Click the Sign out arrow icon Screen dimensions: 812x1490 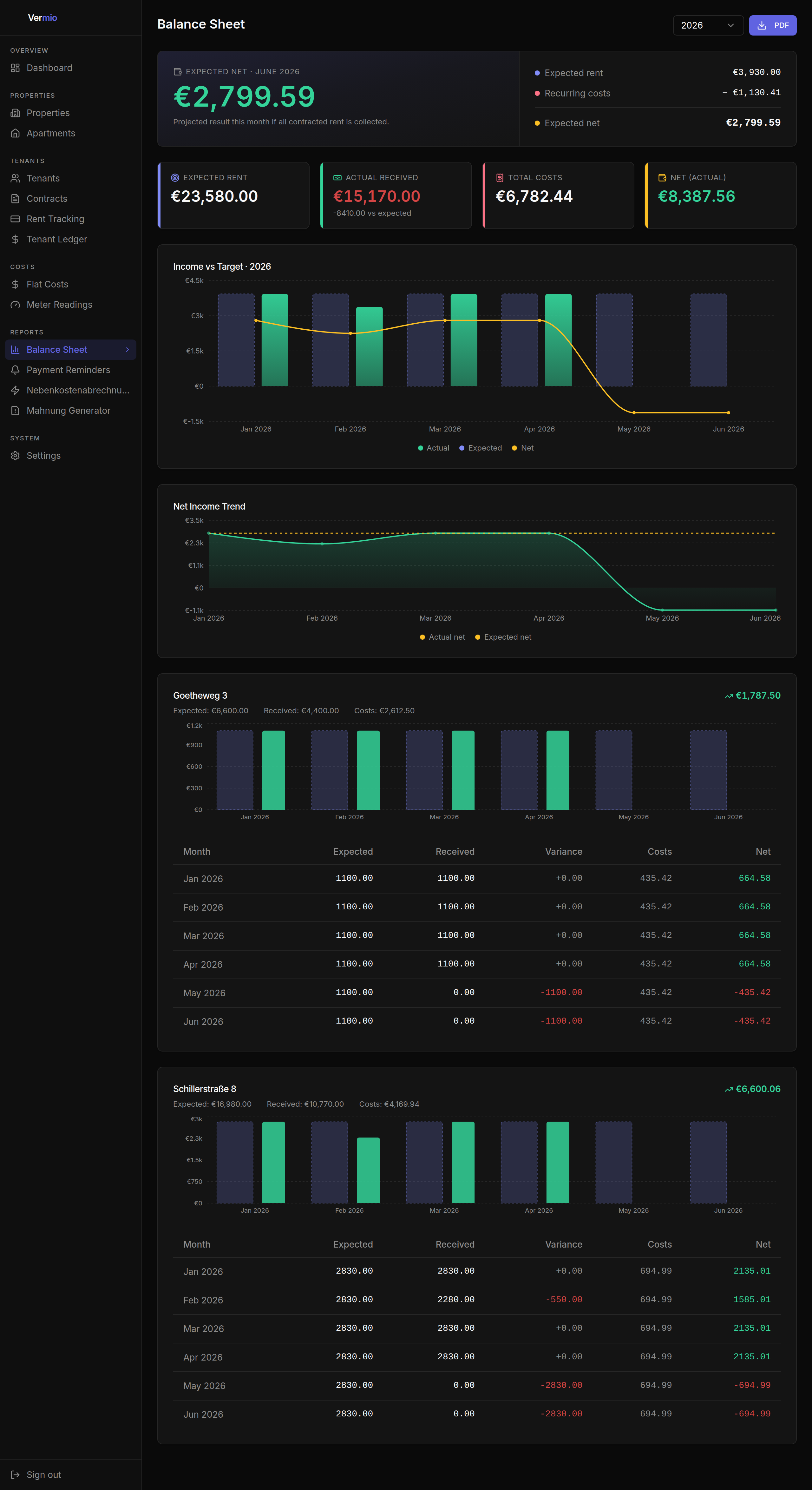15,1474
